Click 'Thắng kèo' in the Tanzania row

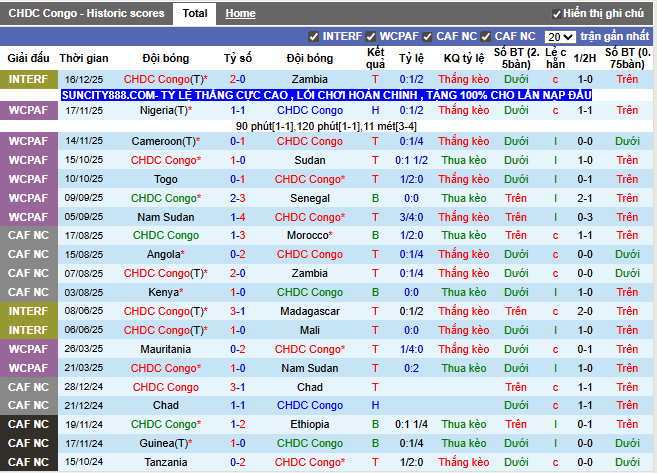coord(464,462)
